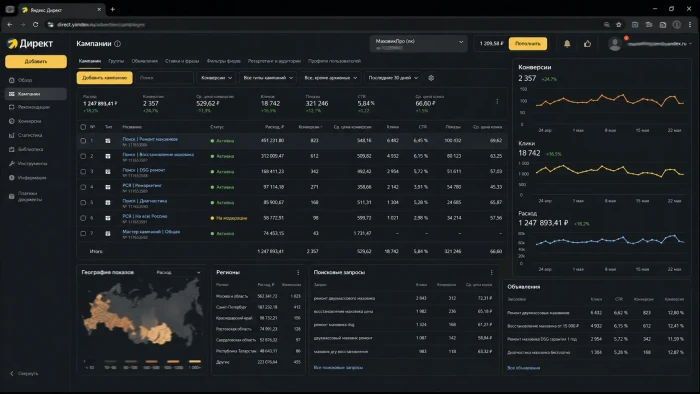Click yellow Добавить button in sidebar

36,62
